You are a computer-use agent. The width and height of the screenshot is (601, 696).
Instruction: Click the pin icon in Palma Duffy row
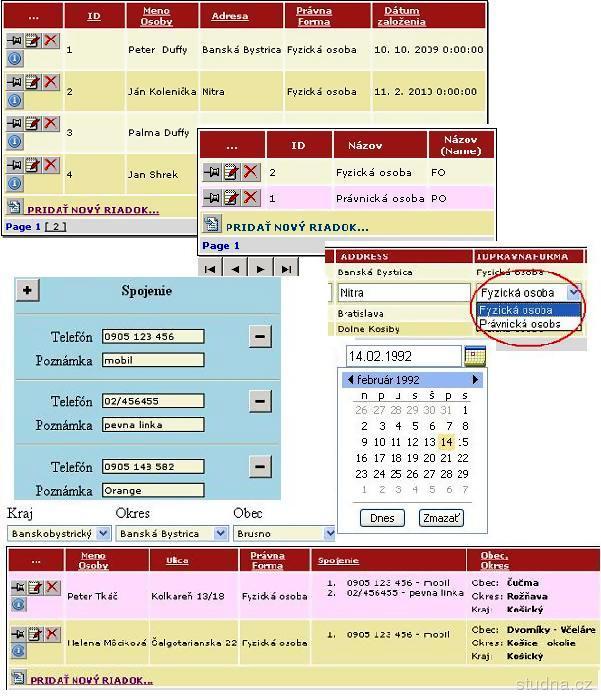click(x=15, y=123)
